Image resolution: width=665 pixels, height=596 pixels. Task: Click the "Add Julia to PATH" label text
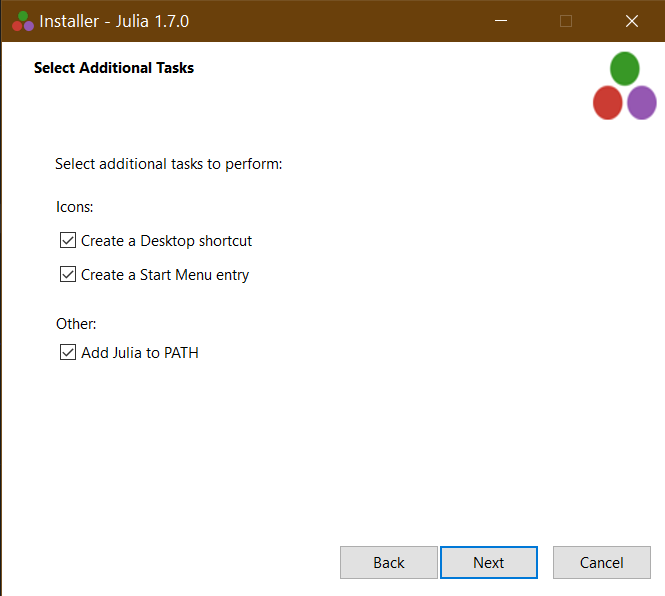[140, 353]
